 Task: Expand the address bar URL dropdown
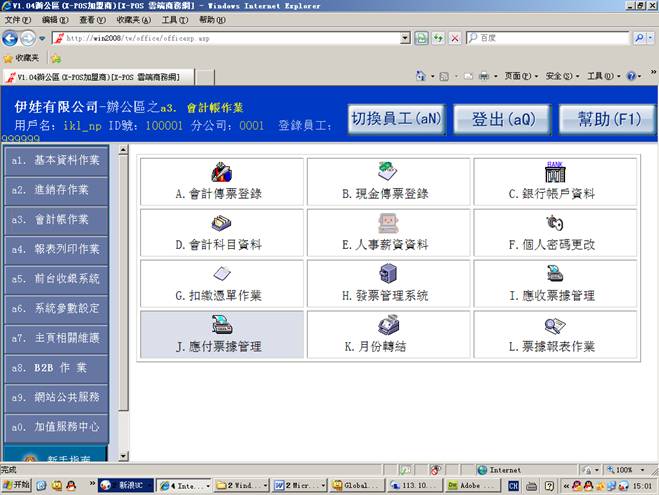[x=405, y=38]
